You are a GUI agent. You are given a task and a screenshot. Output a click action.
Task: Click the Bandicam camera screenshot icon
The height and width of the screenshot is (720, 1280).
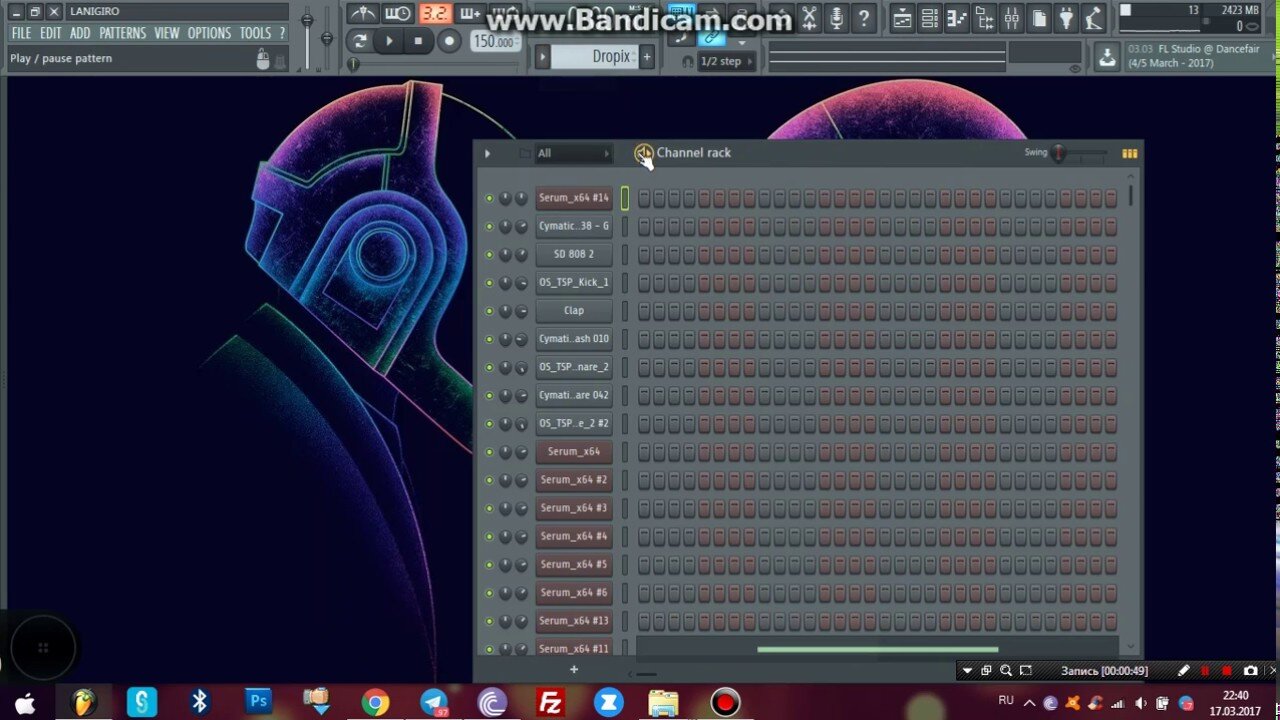click(1250, 671)
